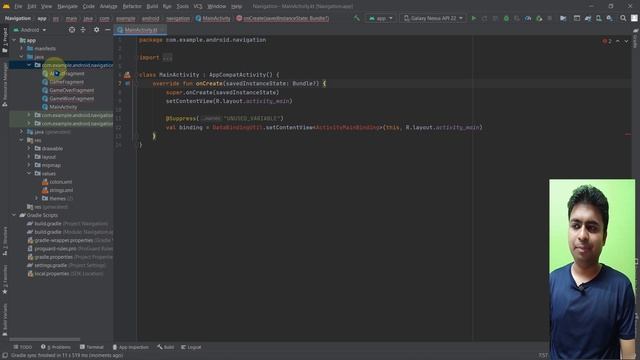
Task: Open the Structure side tab
Action: click(x=5, y=242)
